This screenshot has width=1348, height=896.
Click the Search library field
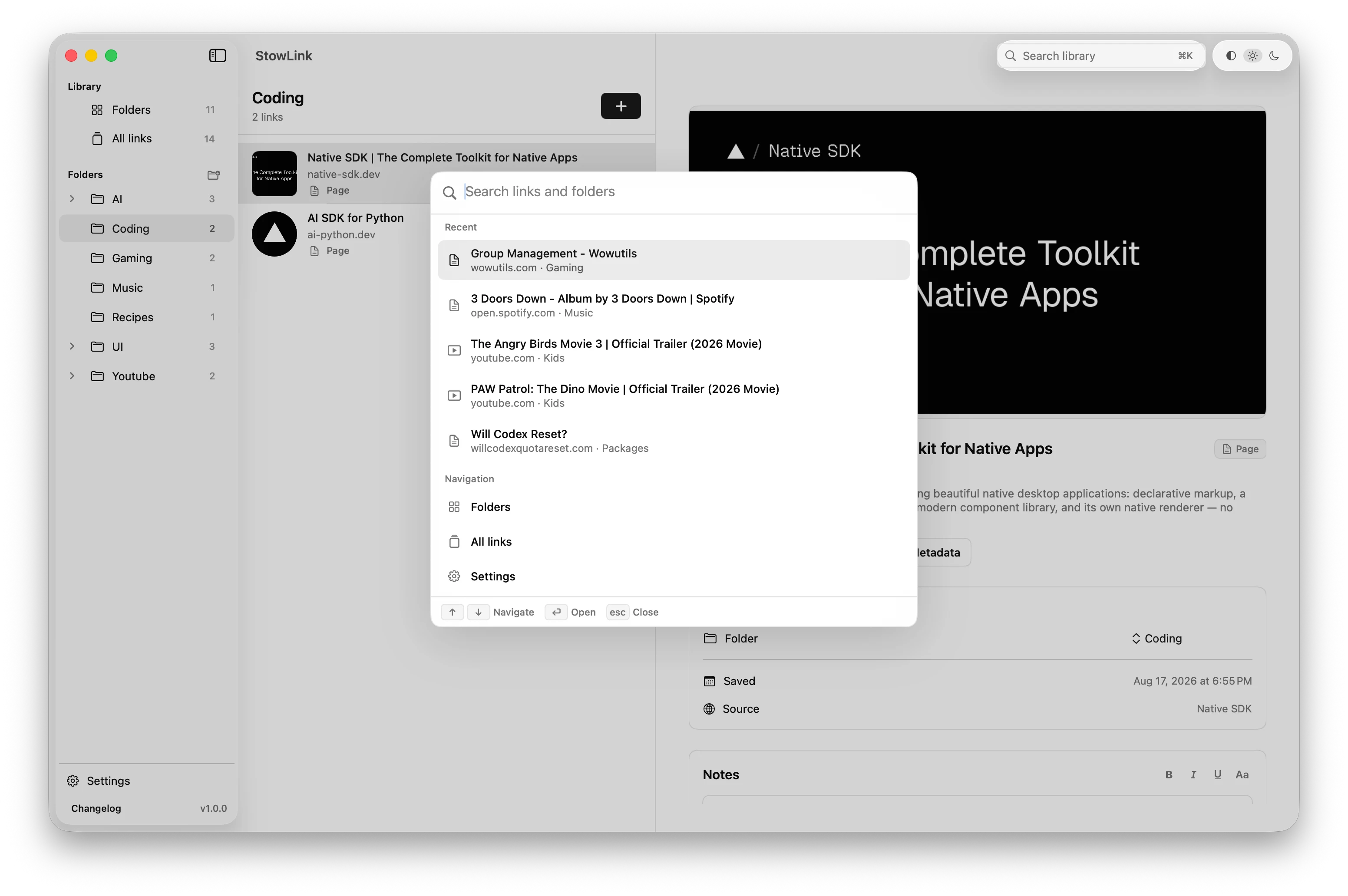point(1100,56)
